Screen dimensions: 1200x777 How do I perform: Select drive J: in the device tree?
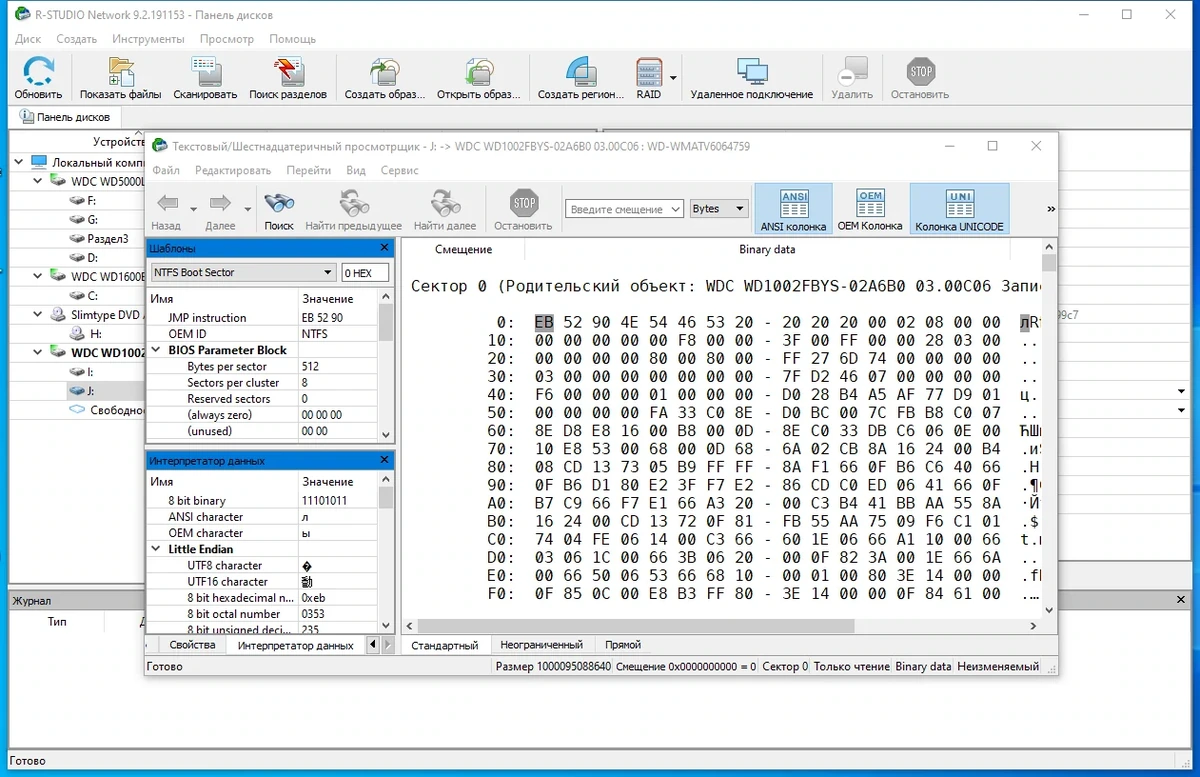81,390
